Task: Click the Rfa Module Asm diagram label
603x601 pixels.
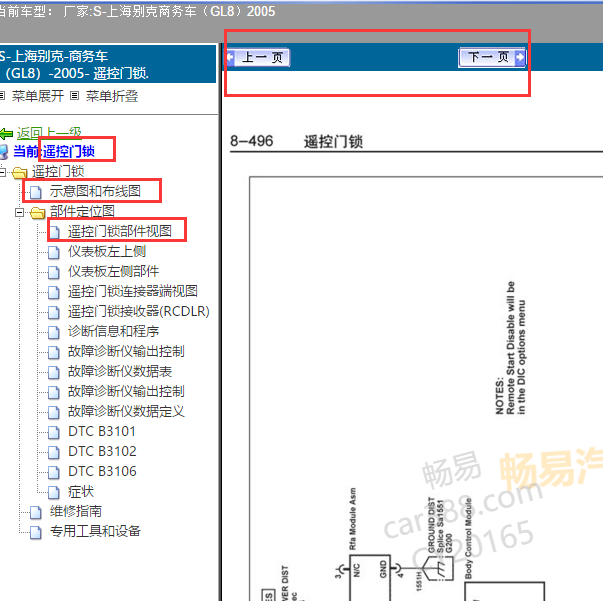Action: coord(353,519)
